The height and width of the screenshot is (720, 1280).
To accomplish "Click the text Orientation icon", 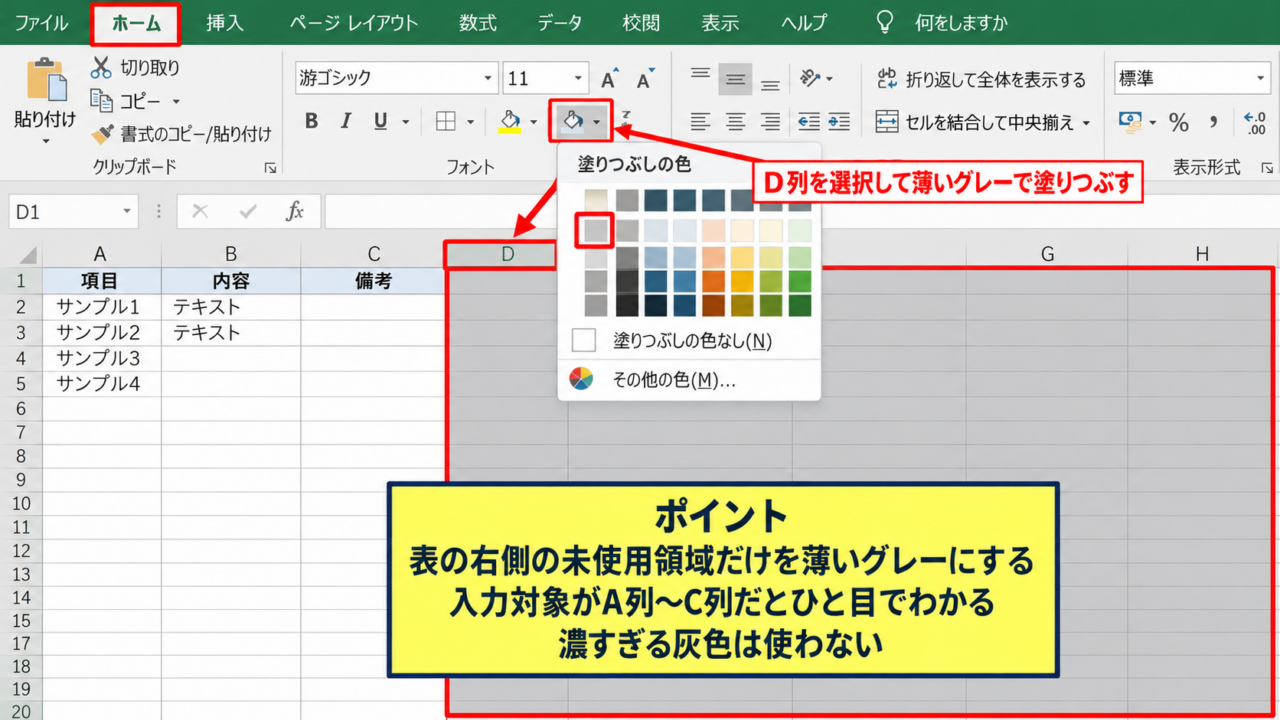I will click(x=810, y=78).
